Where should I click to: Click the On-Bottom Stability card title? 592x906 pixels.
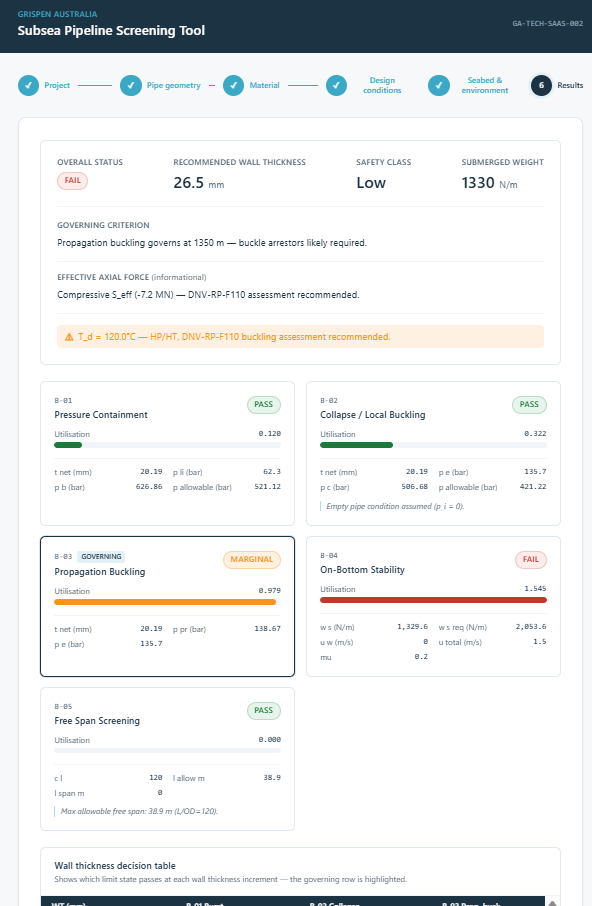click(362, 570)
